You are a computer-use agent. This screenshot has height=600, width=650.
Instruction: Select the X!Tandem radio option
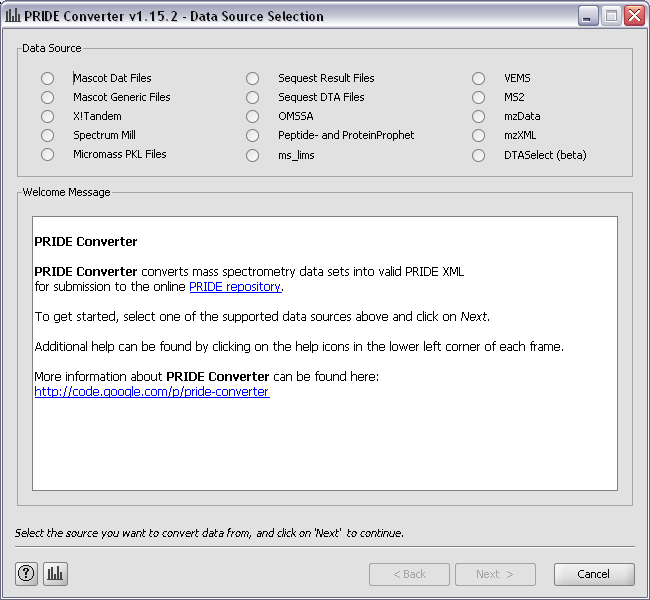tap(48, 116)
